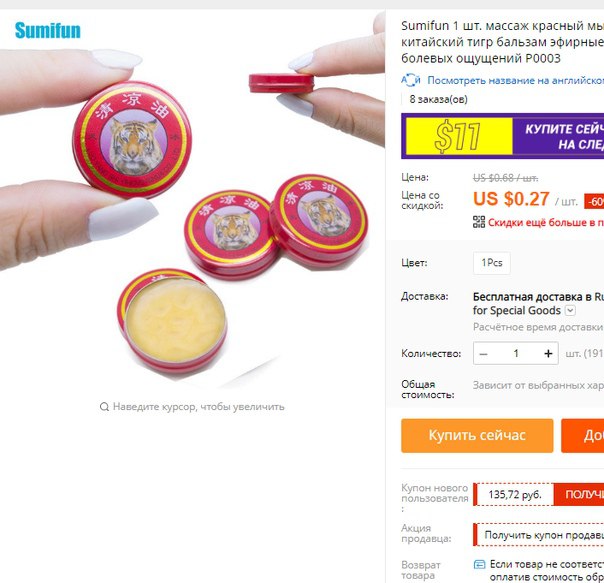Click the $11 promotional banner
Viewport: 604px width, 583px height.
[502, 136]
